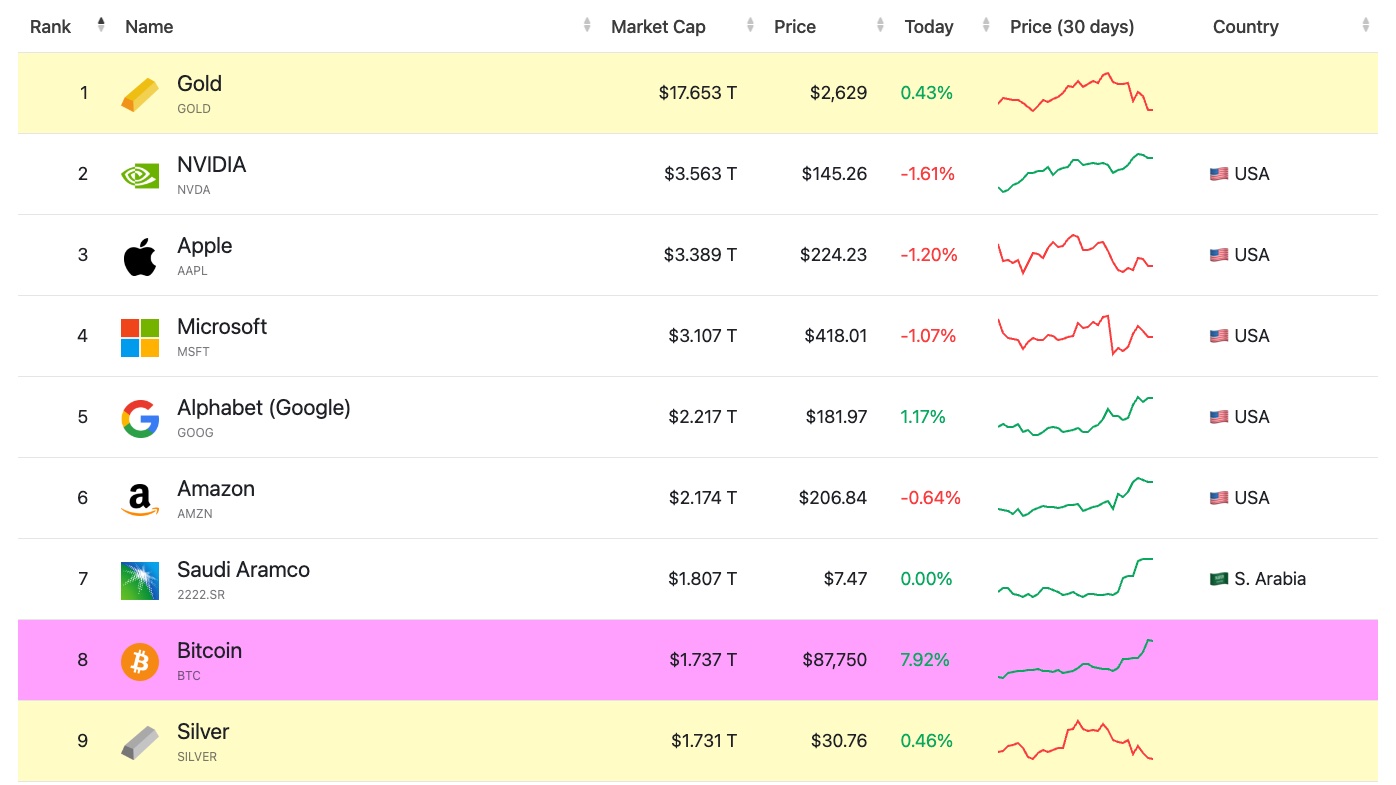This screenshot has width=1396, height=785.
Task: Click Amazon's -0.64% daily change
Action: click(x=931, y=498)
